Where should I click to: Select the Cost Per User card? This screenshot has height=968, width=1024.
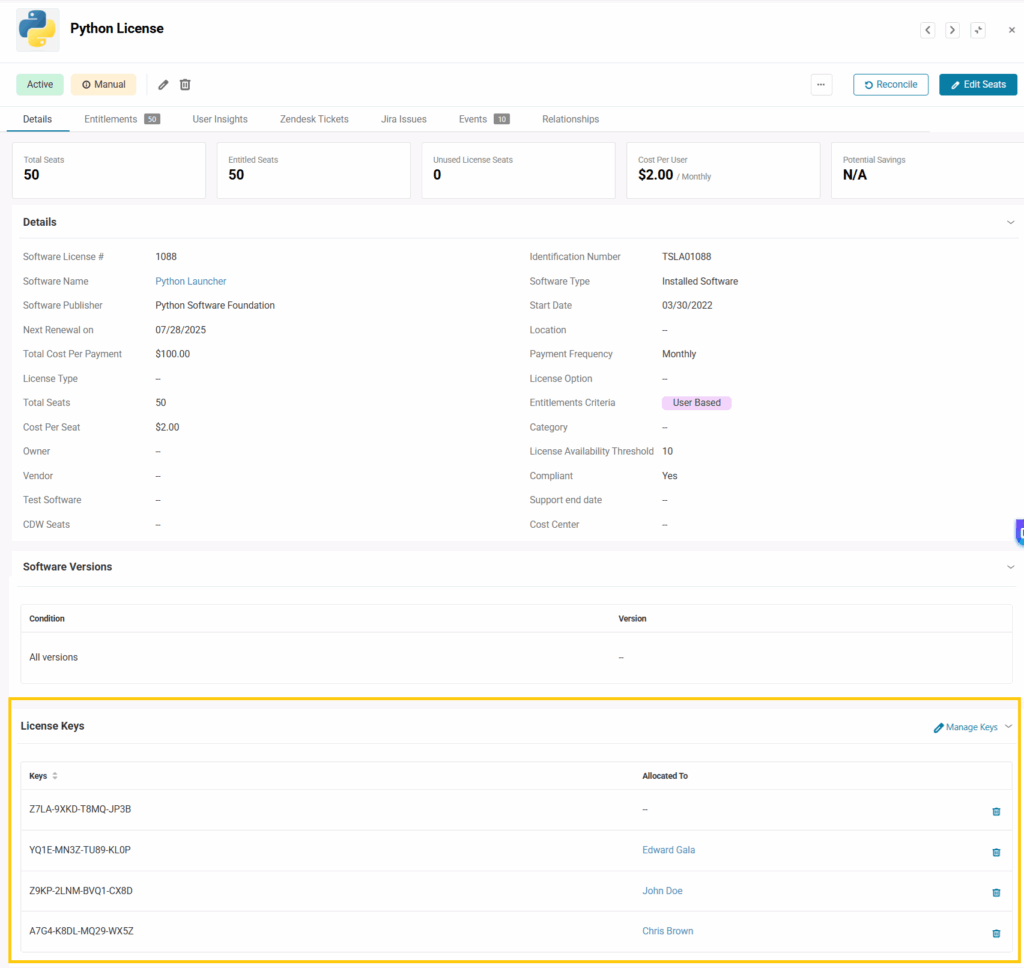(x=723, y=170)
